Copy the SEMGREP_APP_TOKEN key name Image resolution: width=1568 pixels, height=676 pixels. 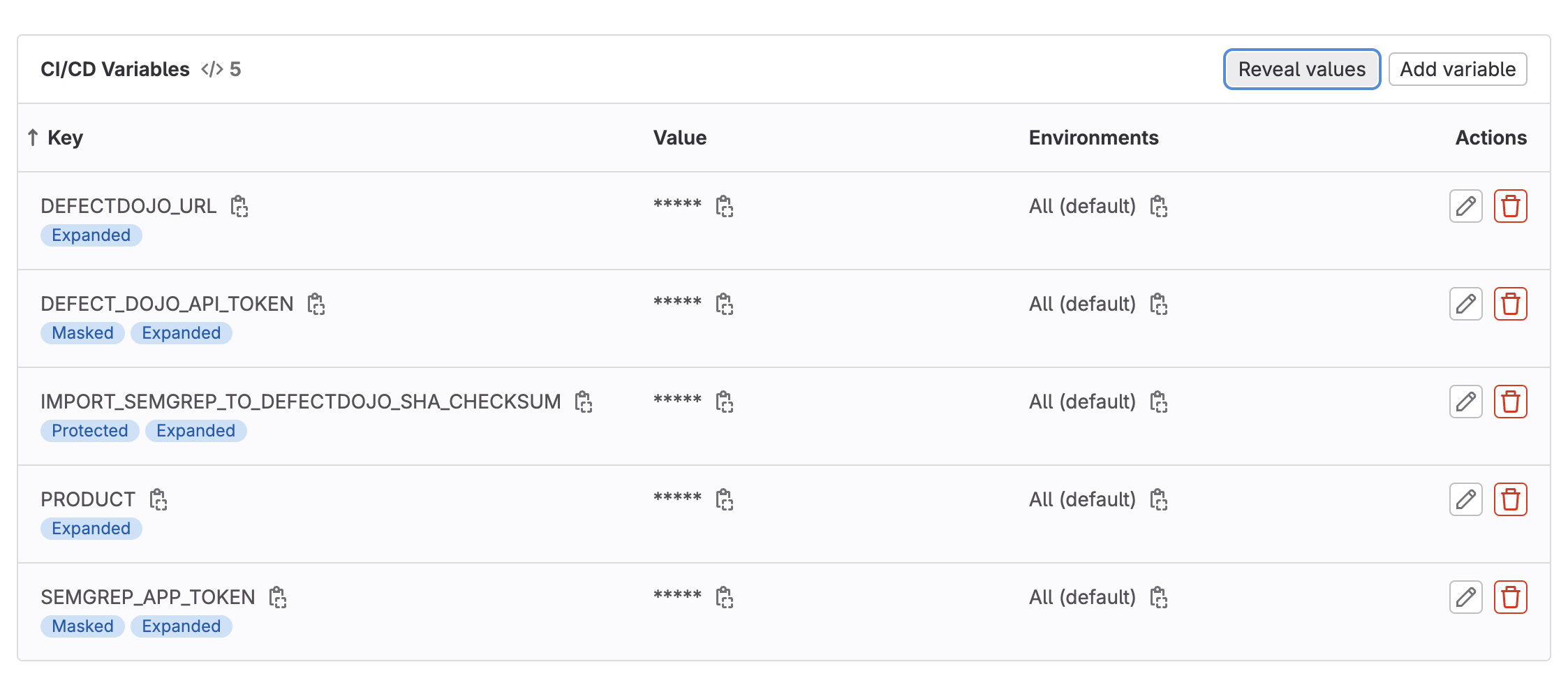[x=278, y=598]
